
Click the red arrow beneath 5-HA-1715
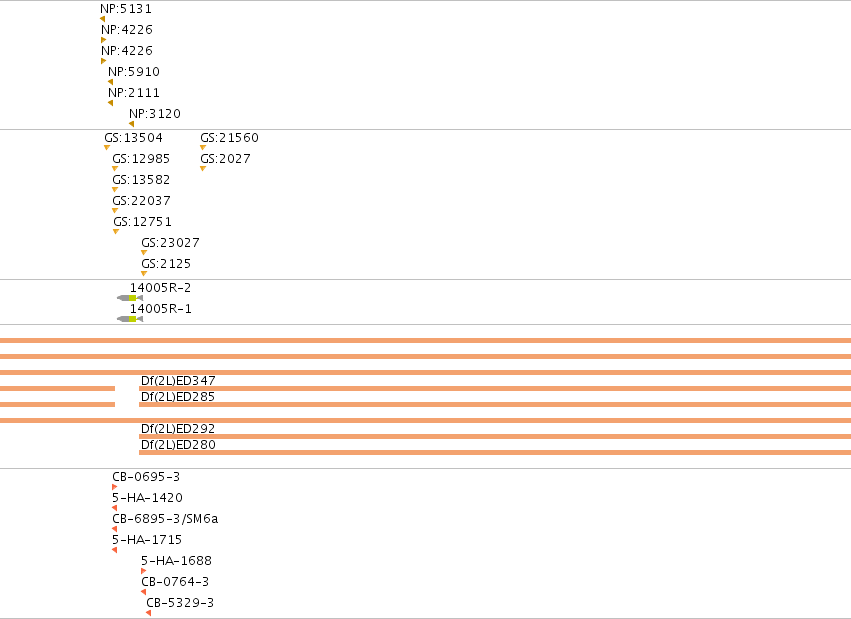pos(115,550)
